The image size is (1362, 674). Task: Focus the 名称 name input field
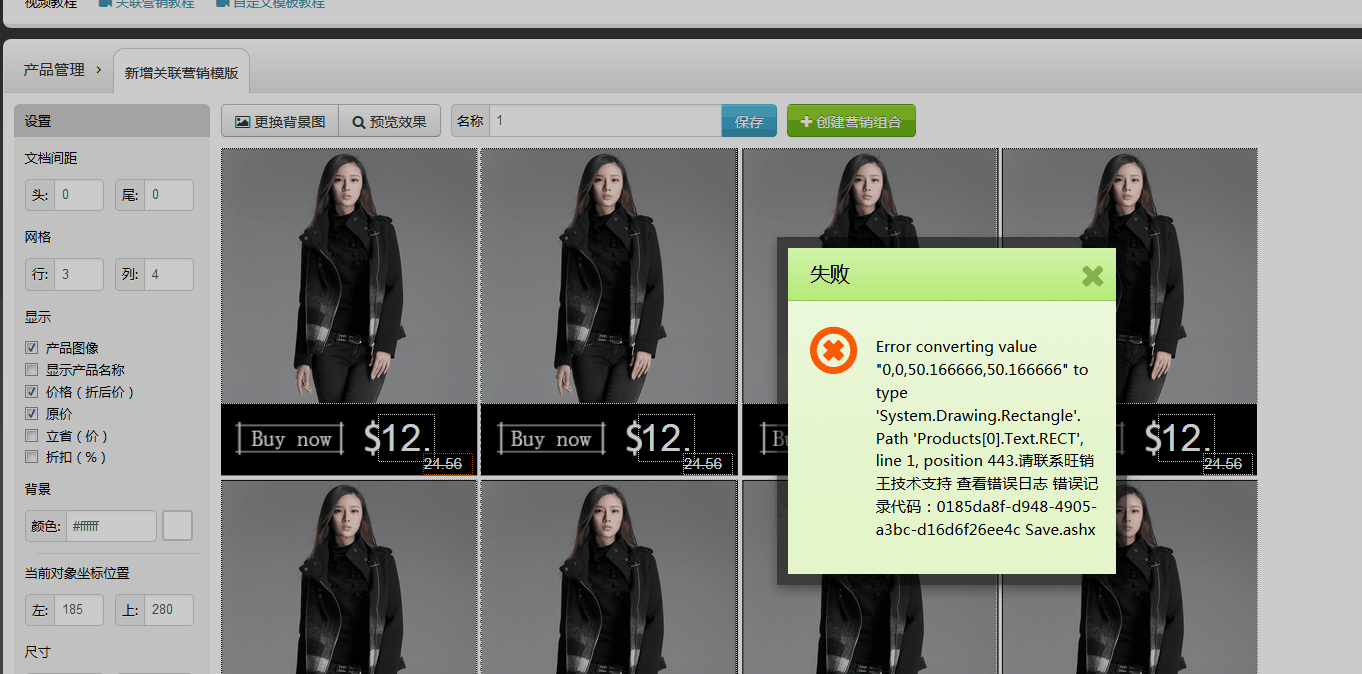[x=605, y=121]
